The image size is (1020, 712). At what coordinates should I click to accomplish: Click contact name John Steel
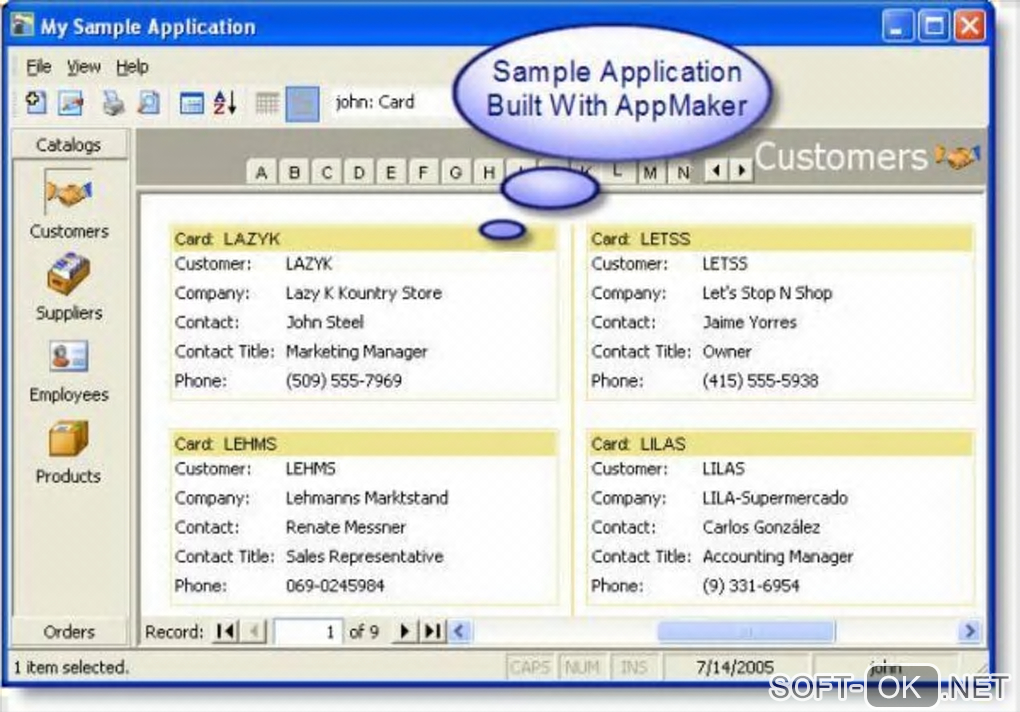click(325, 322)
